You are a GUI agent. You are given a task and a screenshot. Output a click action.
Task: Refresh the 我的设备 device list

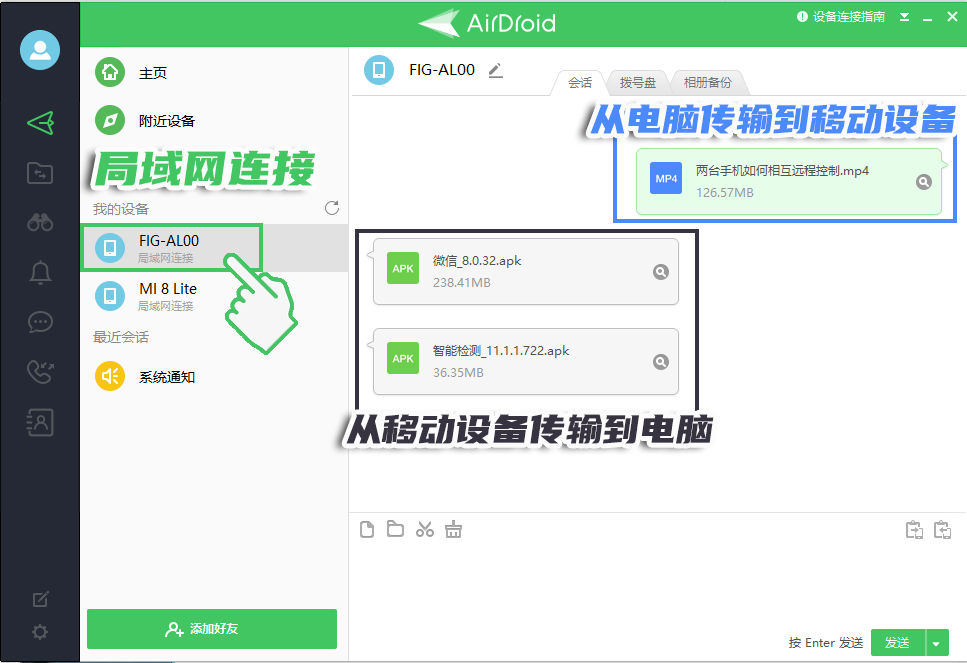coord(330,208)
